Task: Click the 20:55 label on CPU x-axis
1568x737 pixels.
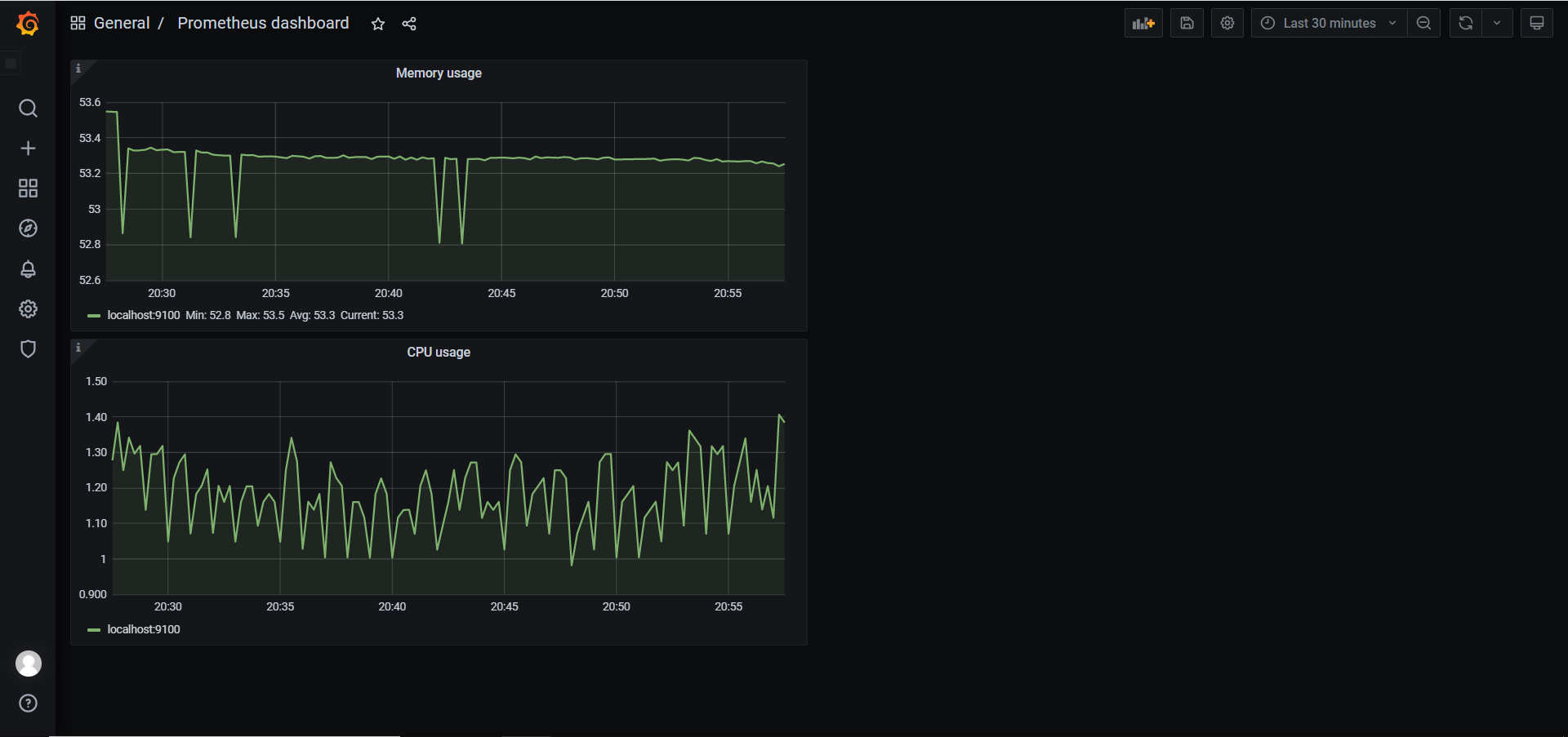Action: [x=728, y=606]
